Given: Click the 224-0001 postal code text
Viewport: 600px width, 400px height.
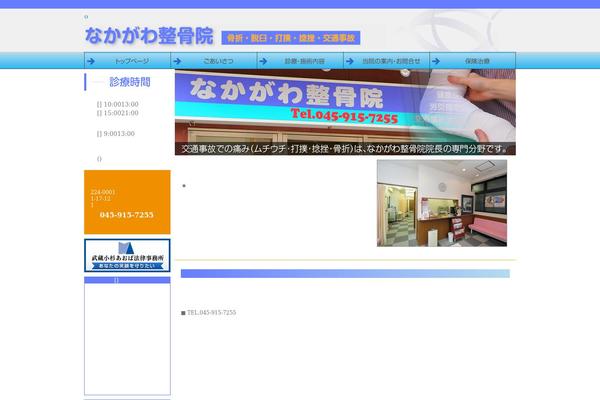Looking at the screenshot, I should [103, 192].
